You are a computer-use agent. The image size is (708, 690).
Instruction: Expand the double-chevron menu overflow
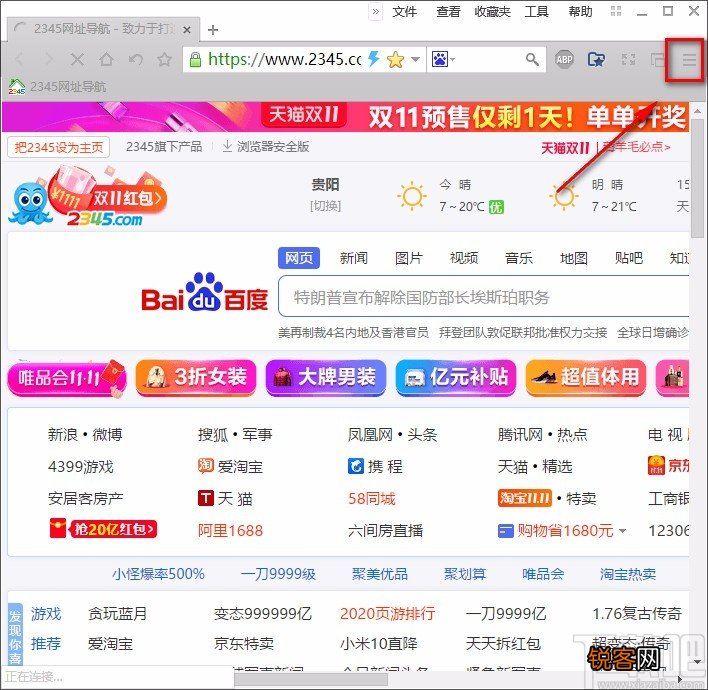point(376,11)
